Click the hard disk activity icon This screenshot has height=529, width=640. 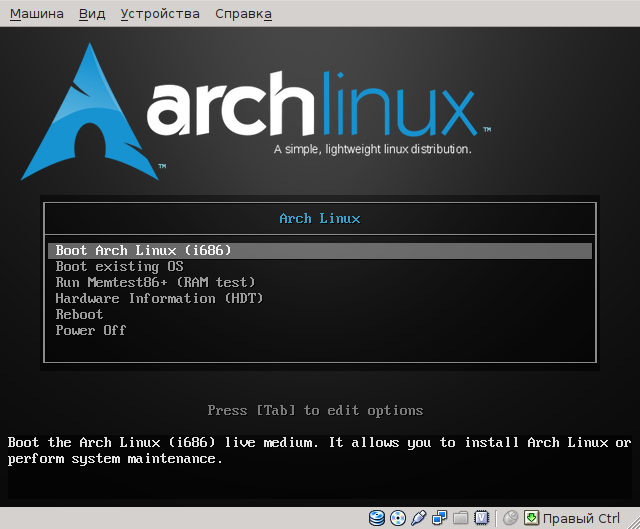pyautogui.click(x=376, y=518)
